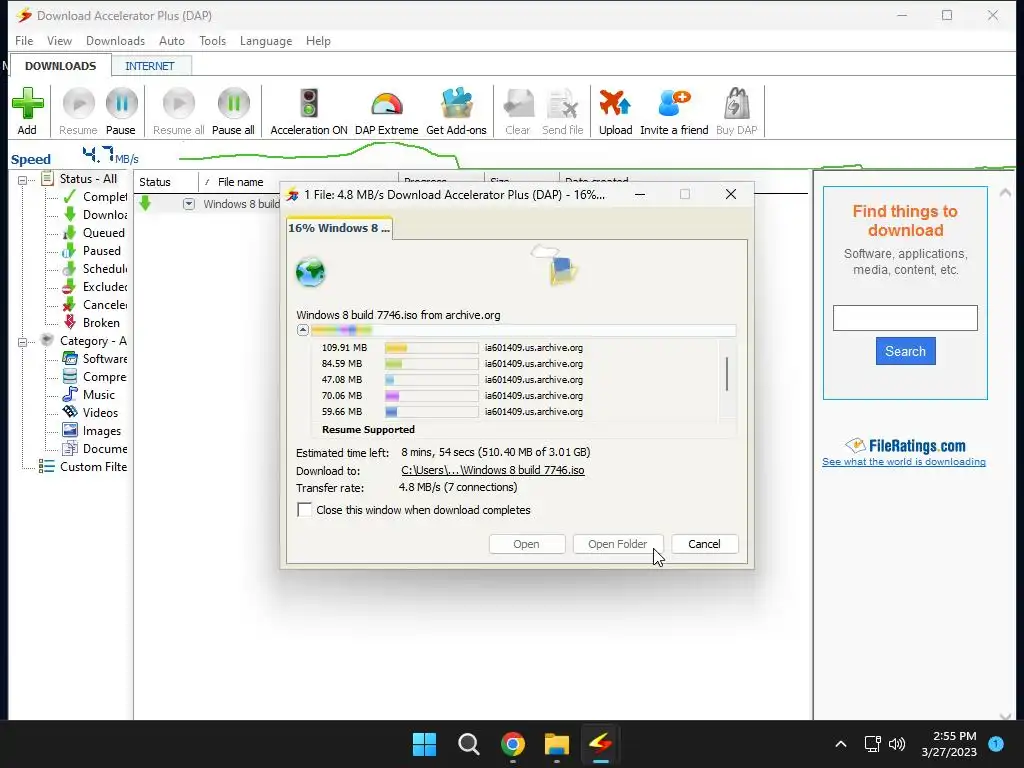The image size is (1024, 768).
Task: Click the Open button in download dialog
Action: pyautogui.click(x=526, y=544)
